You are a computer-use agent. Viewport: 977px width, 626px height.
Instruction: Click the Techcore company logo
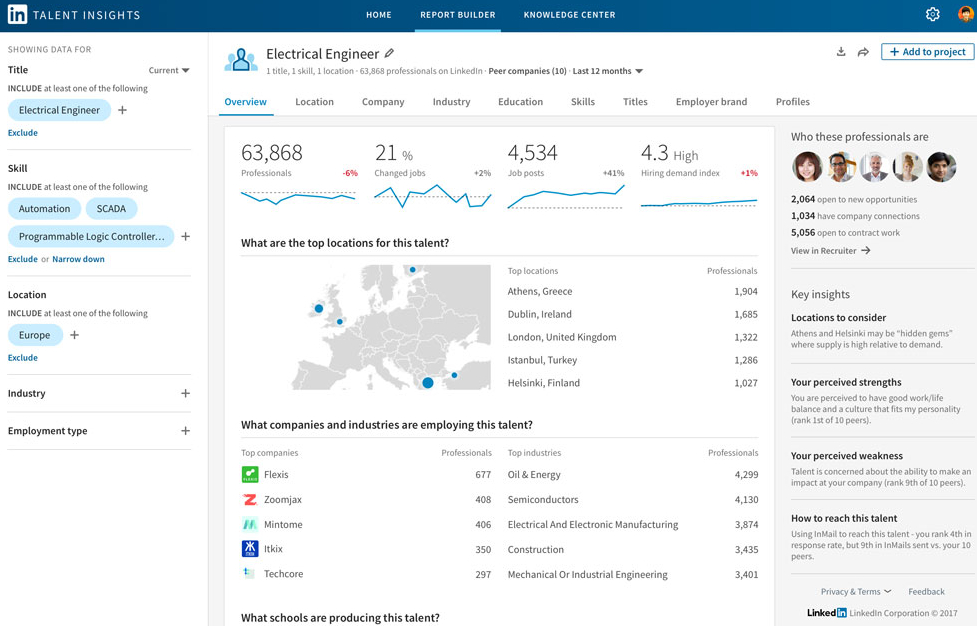click(x=249, y=573)
